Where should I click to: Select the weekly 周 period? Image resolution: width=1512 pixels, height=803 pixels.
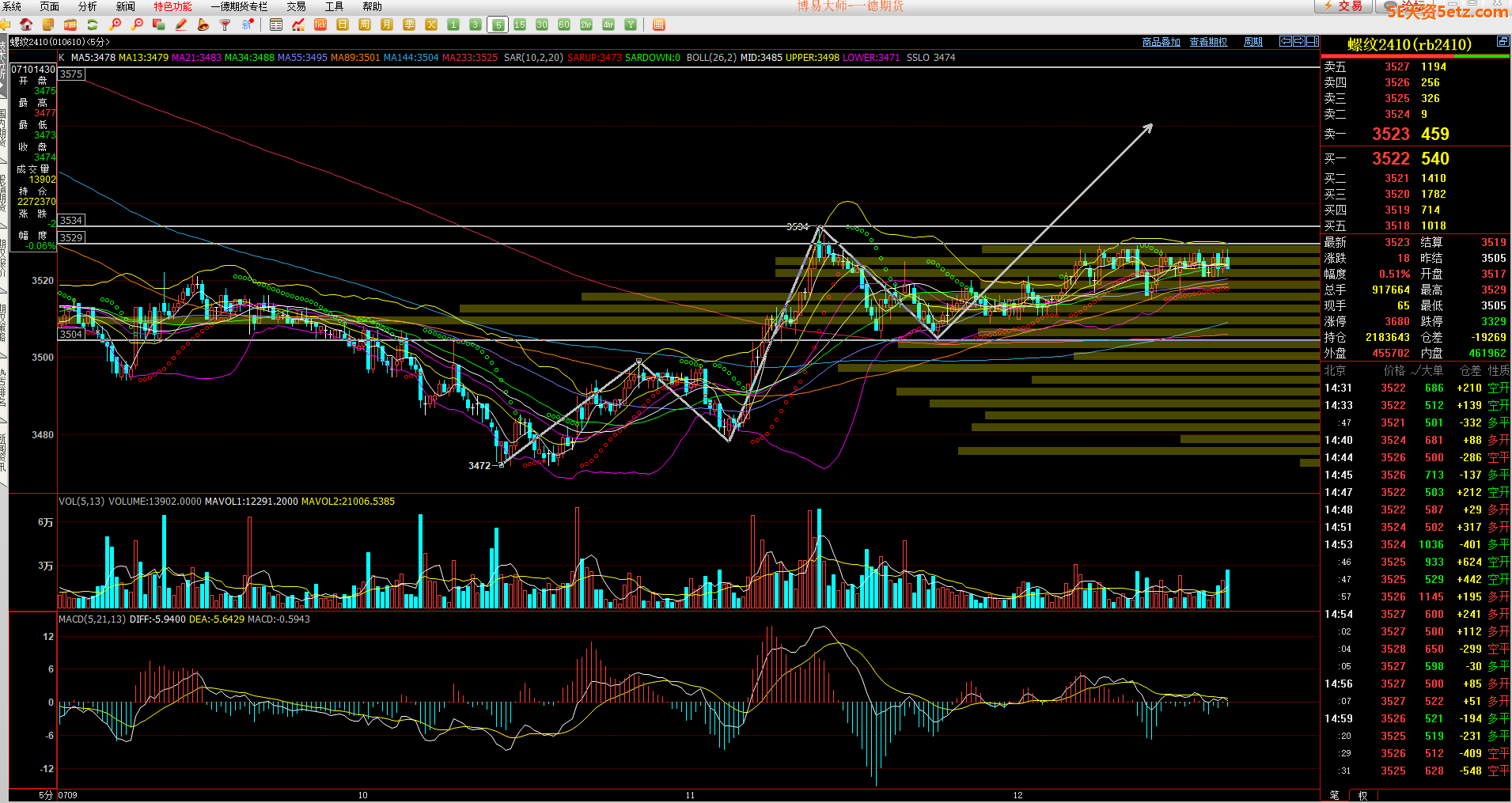point(365,25)
